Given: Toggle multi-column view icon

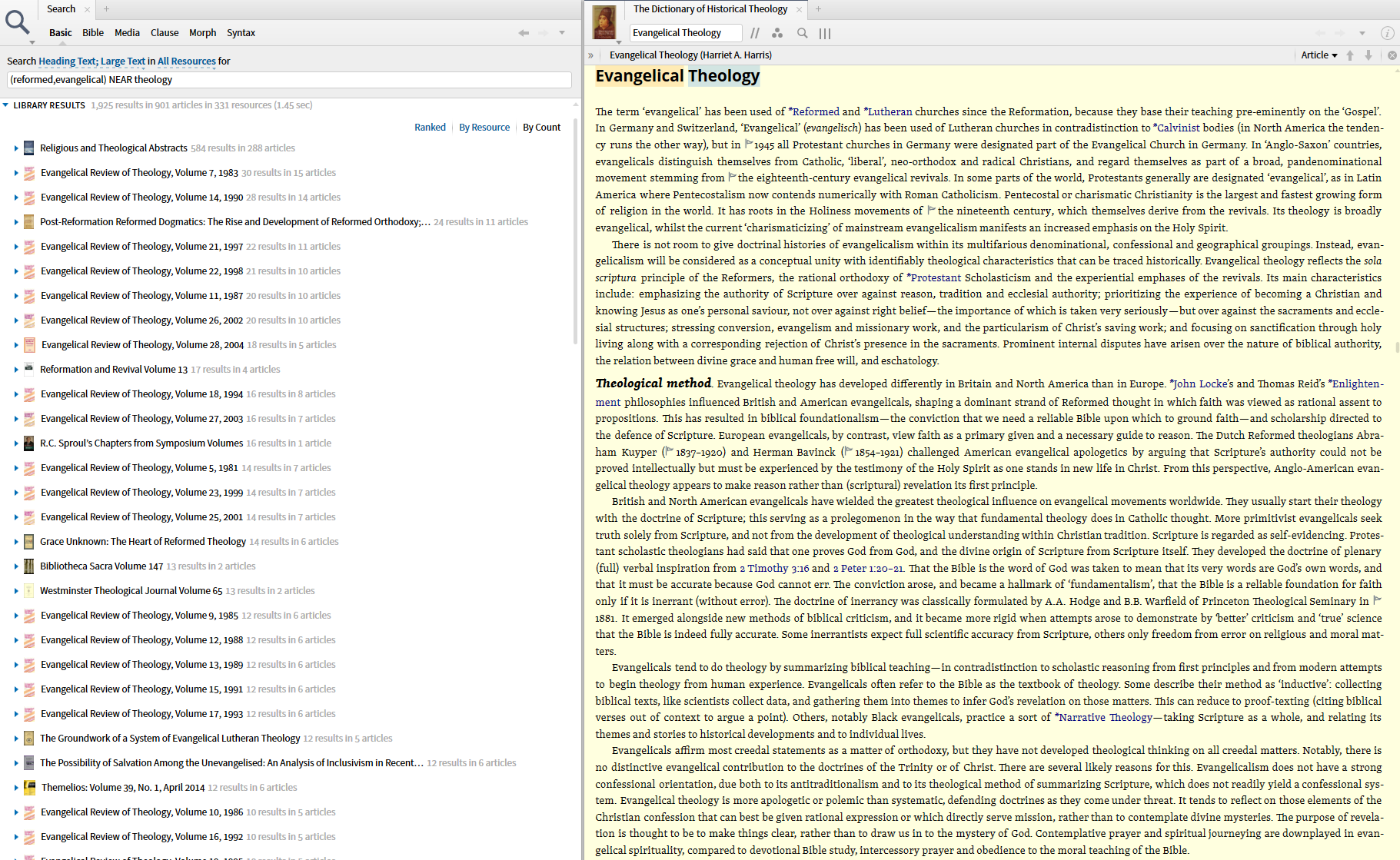Looking at the screenshot, I should [x=825, y=33].
